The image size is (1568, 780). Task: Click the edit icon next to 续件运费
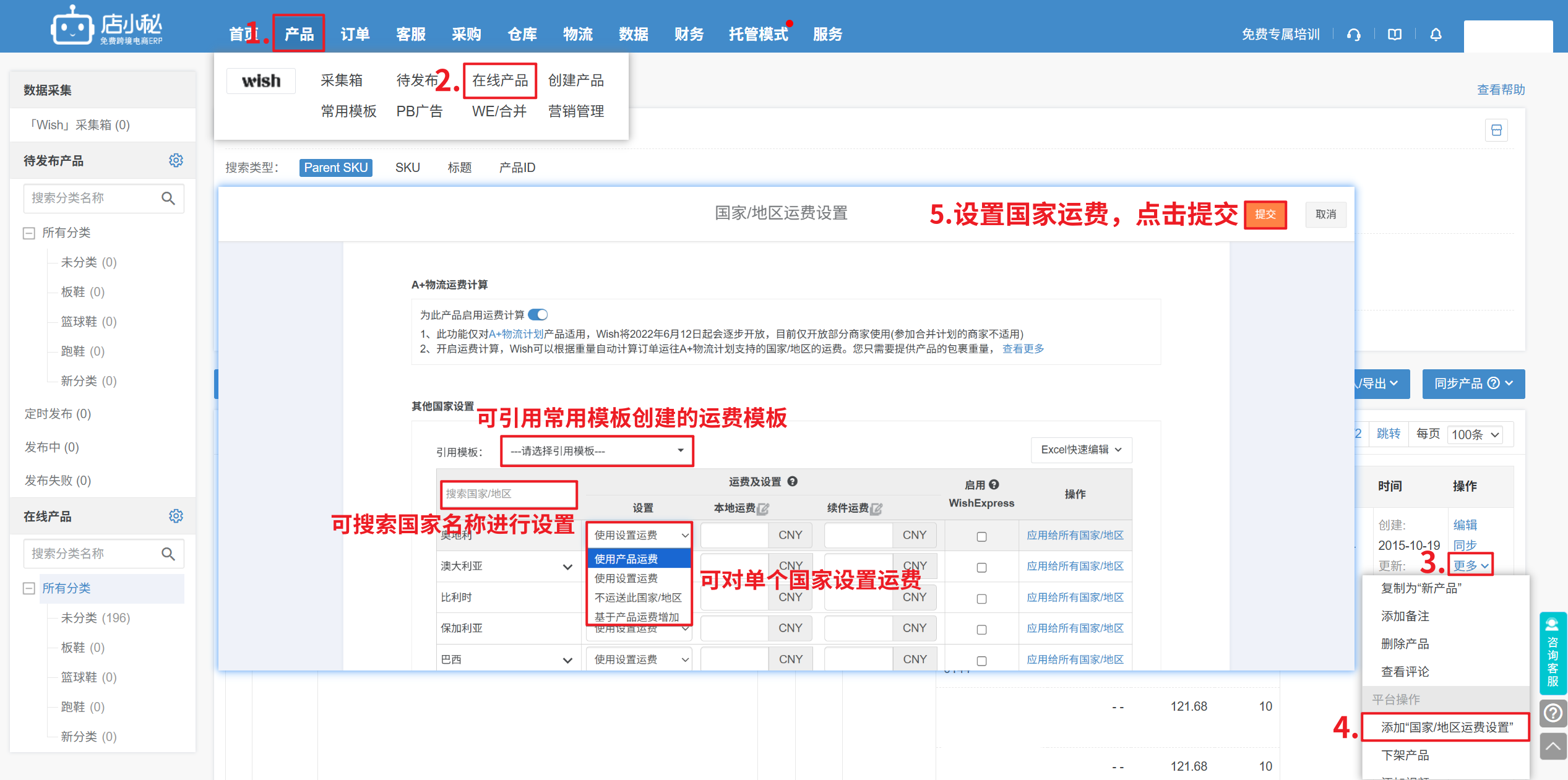tap(877, 508)
